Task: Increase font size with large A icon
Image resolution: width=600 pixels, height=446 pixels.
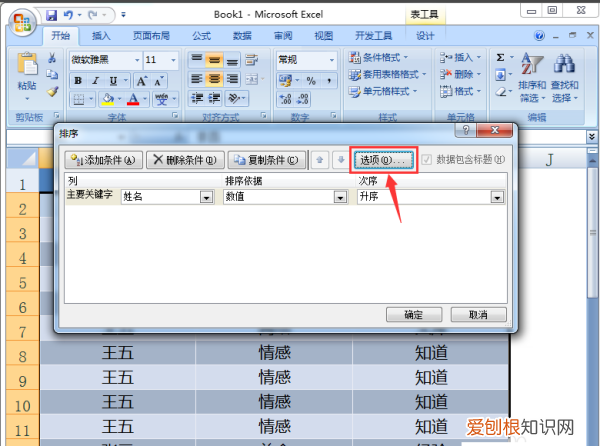Action: click(142, 81)
